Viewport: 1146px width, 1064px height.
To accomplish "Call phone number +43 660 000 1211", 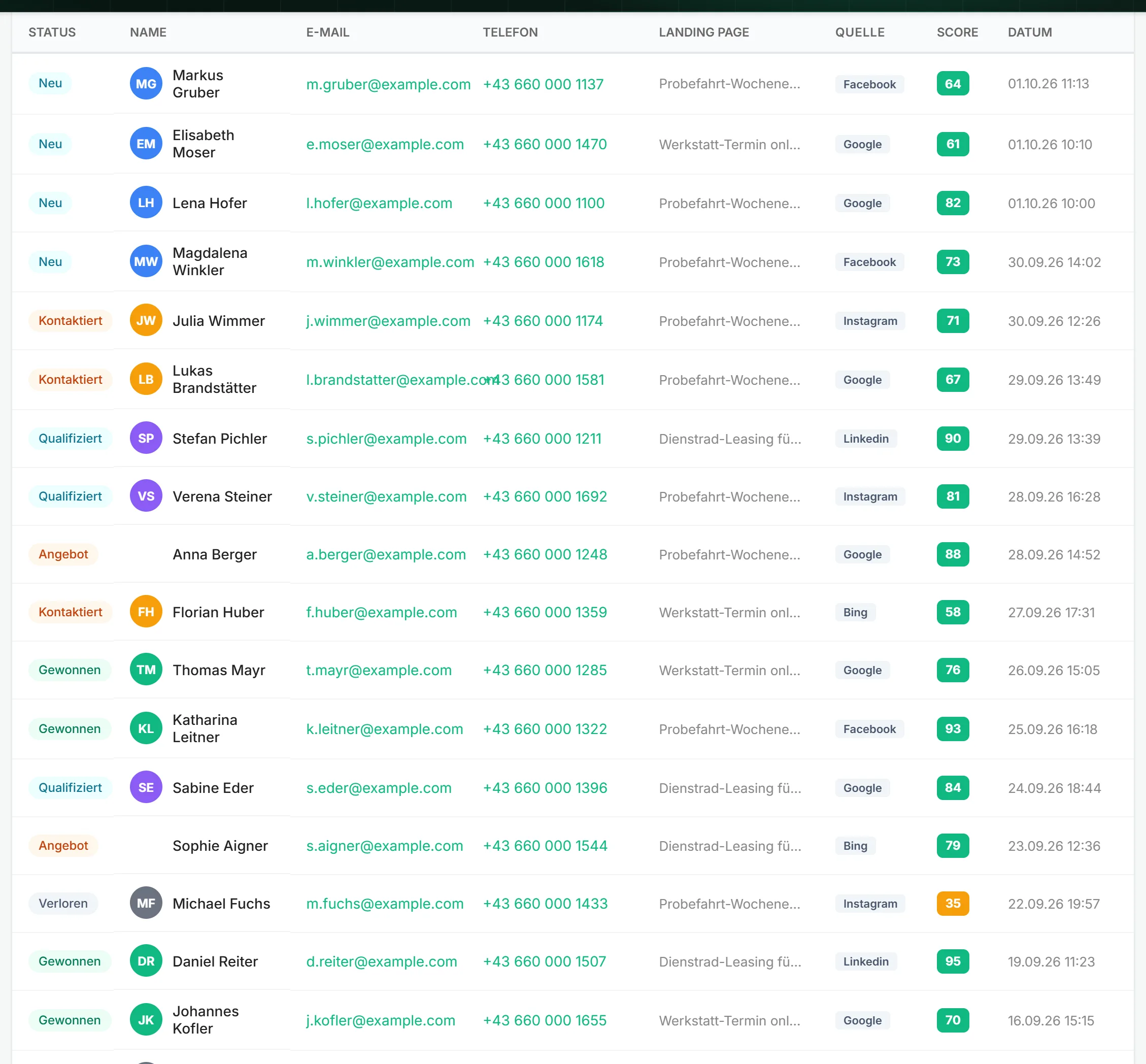I will [542, 438].
